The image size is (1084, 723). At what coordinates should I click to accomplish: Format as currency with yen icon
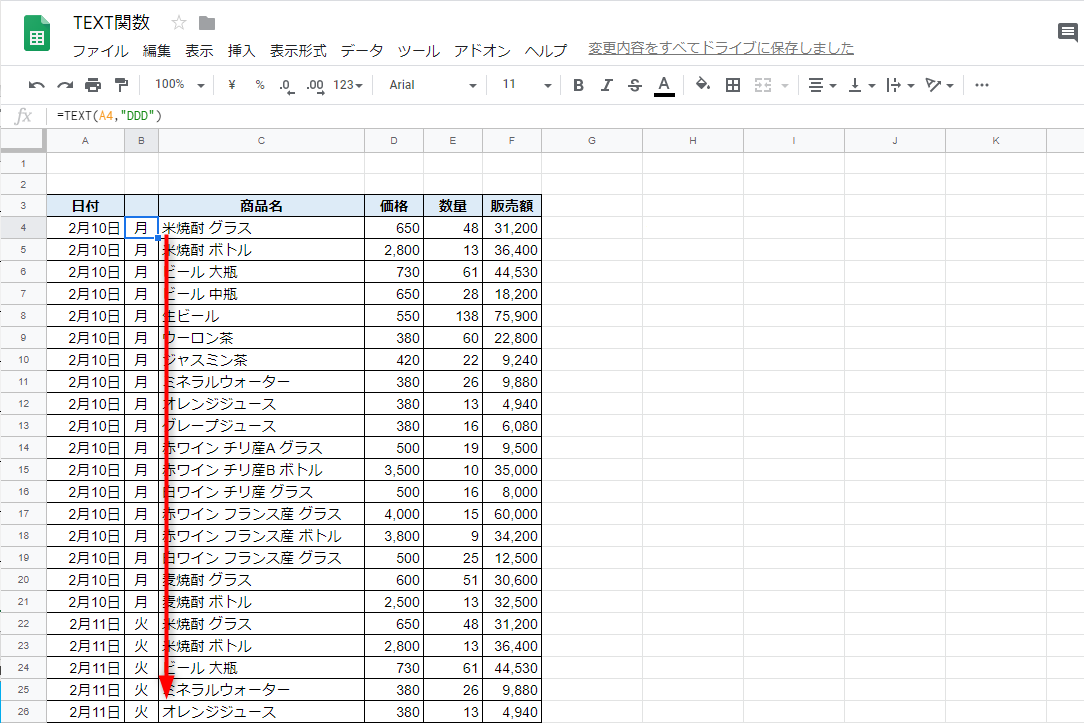(x=232, y=84)
